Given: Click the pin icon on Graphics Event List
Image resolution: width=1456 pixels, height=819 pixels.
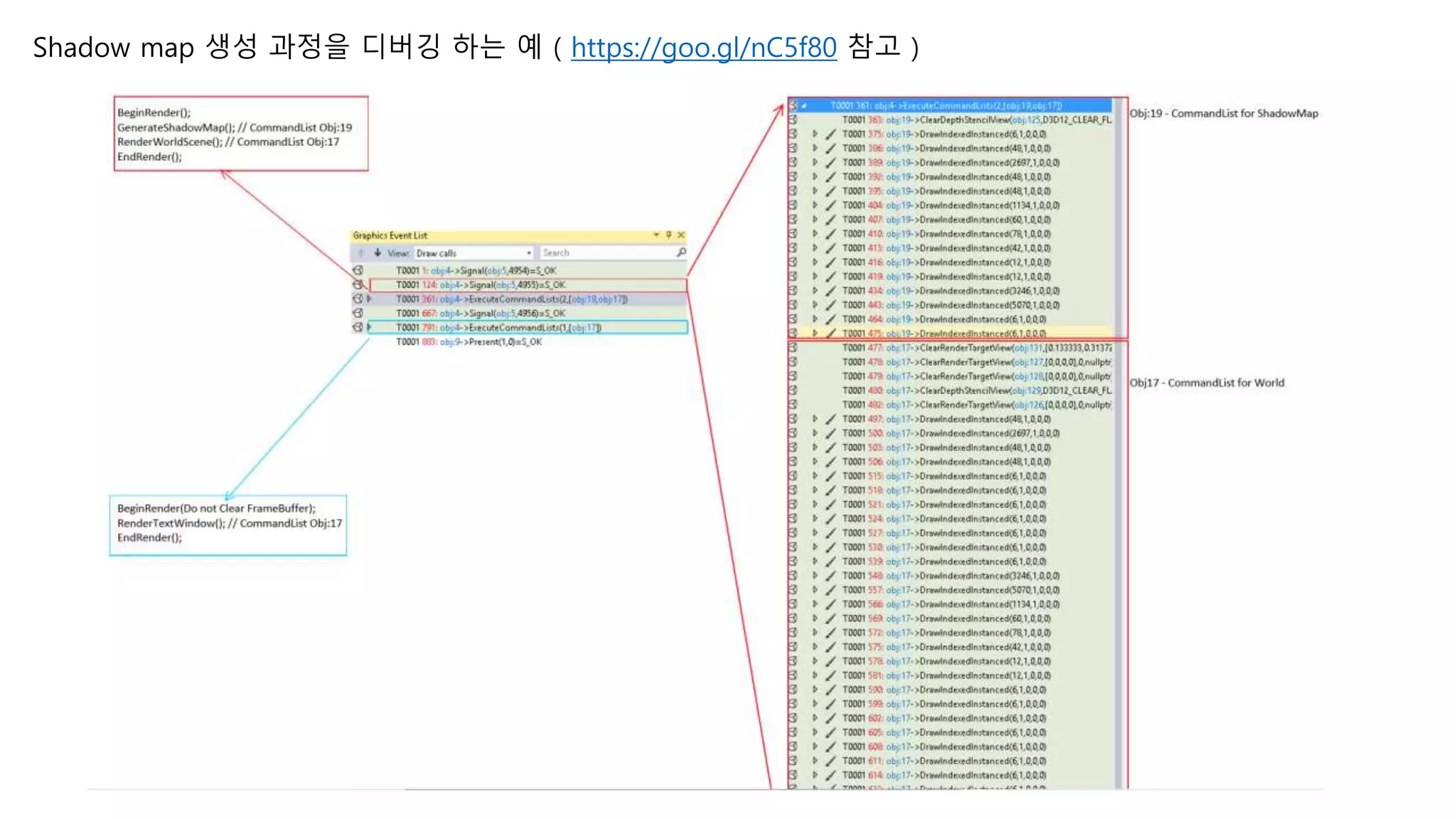Looking at the screenshot, I should (x=668, y=235).
